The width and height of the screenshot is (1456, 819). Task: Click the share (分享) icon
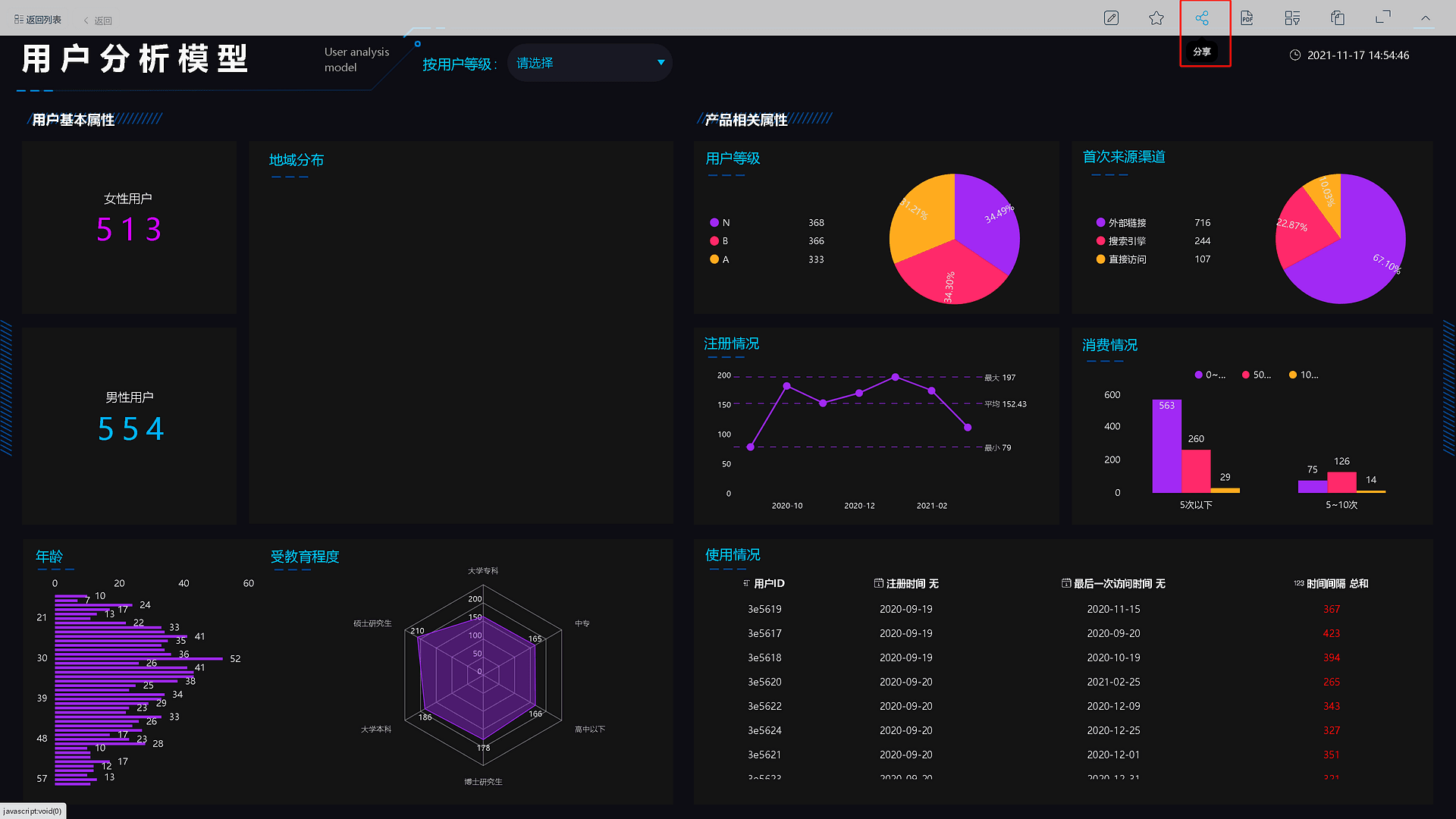pos(1202,17)
